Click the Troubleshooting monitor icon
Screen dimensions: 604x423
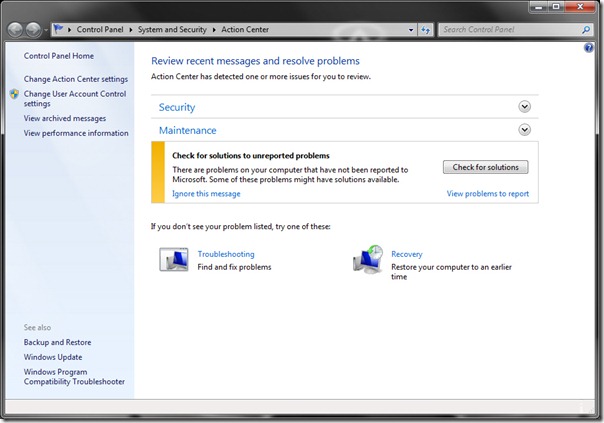coord(174,261)
